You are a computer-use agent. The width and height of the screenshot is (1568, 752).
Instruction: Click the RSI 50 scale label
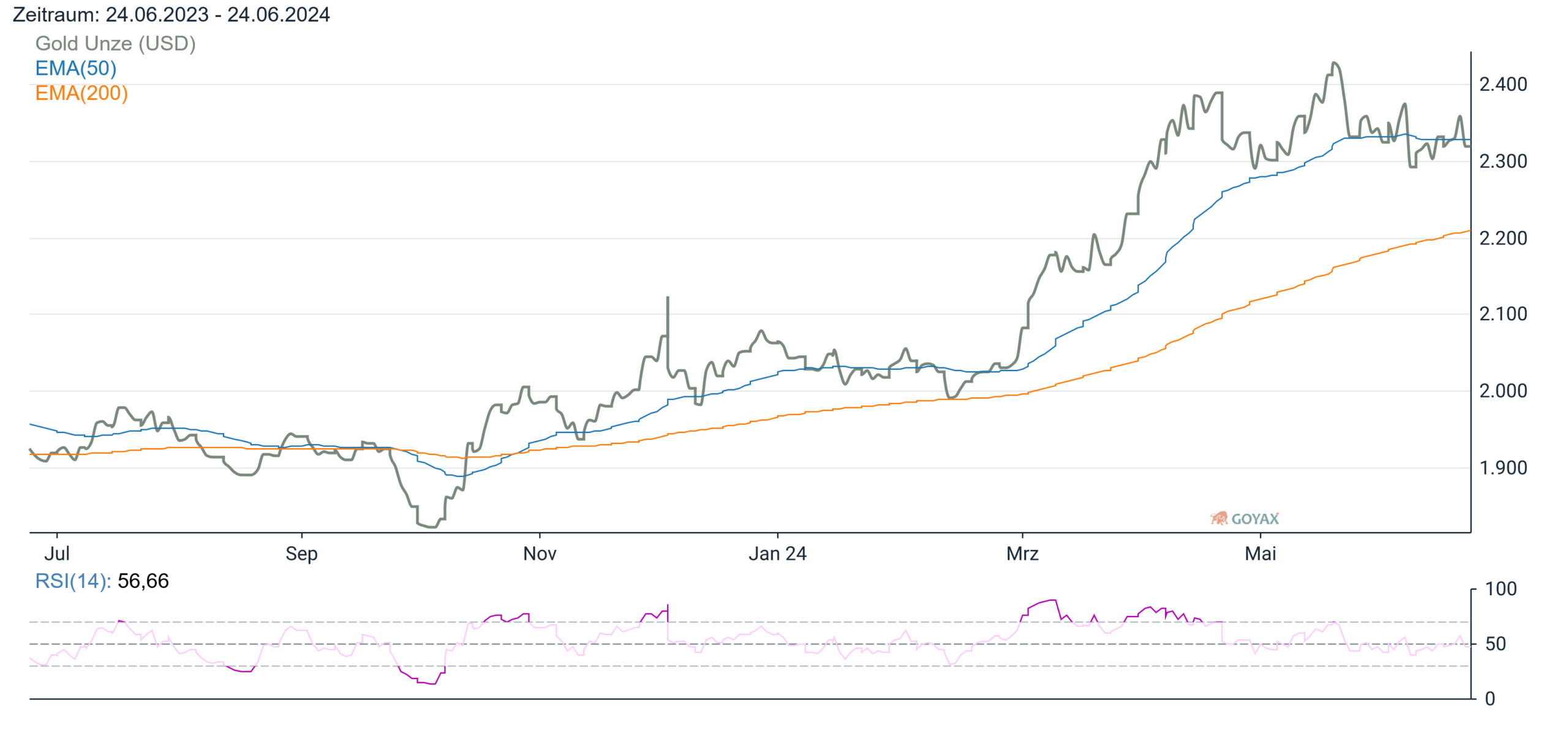click(1496, 644)
